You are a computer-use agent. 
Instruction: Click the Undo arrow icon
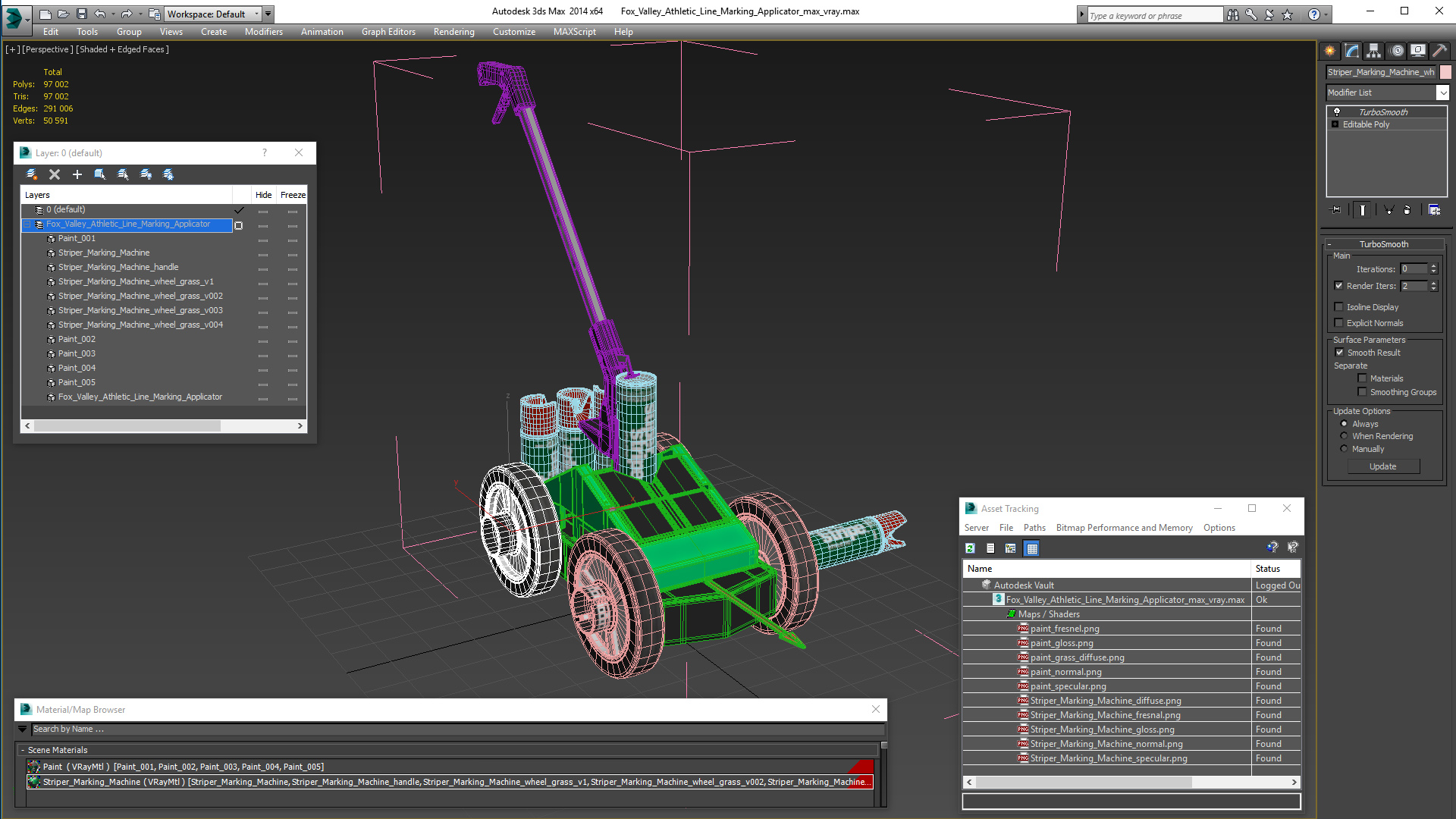99,14
